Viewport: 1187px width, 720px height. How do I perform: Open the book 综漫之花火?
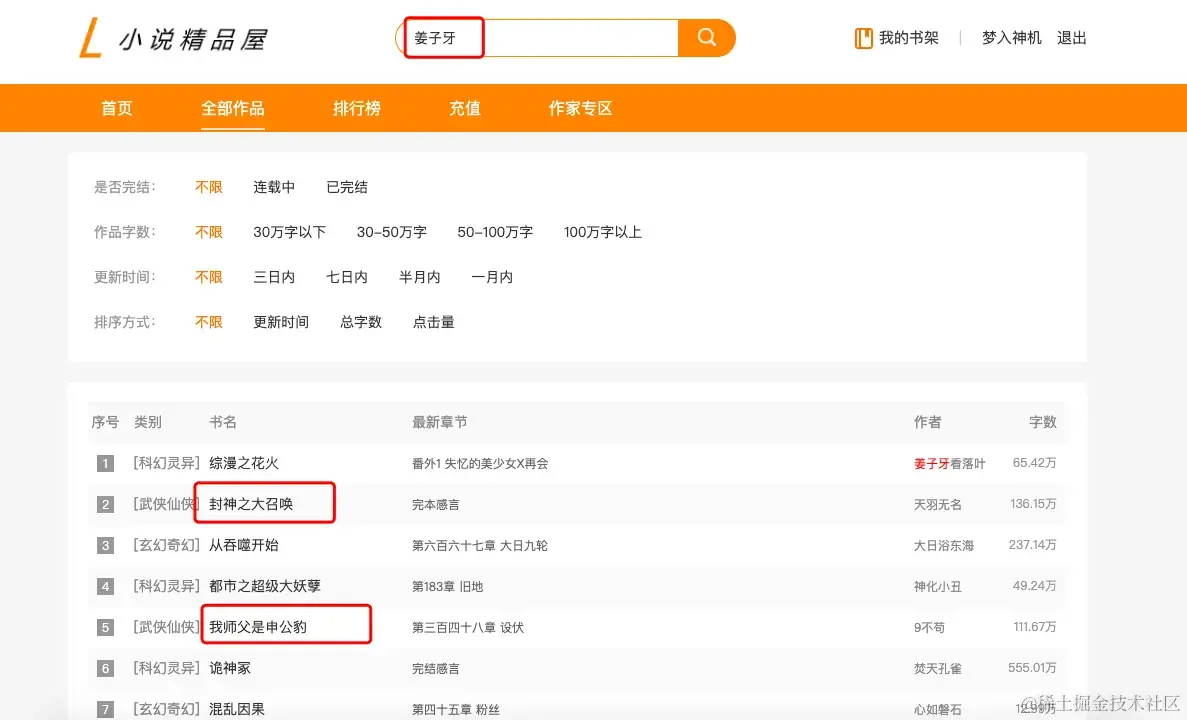click(x=244, y=463)
